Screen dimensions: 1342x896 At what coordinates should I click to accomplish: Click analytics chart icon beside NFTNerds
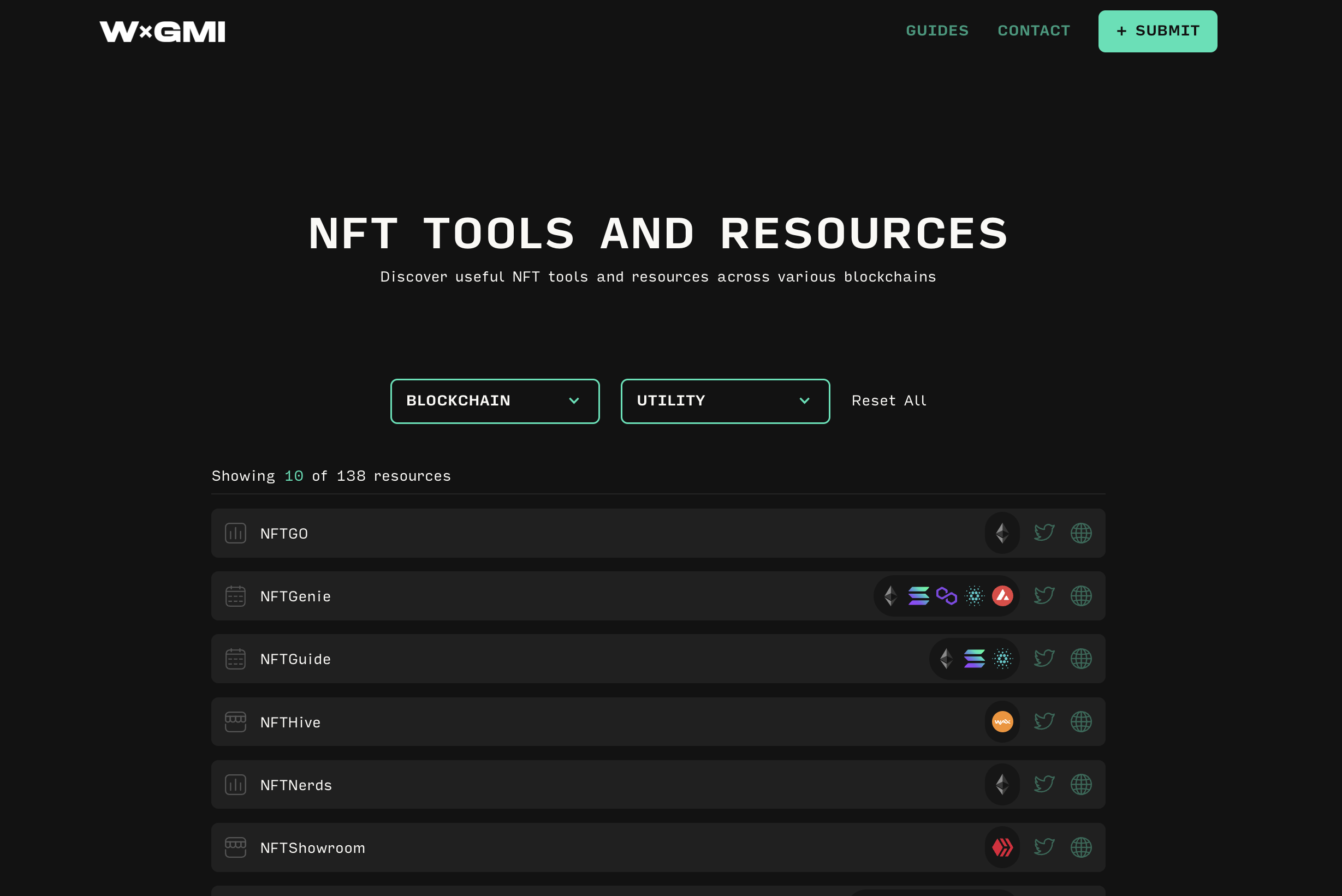(x=235, y=785)
